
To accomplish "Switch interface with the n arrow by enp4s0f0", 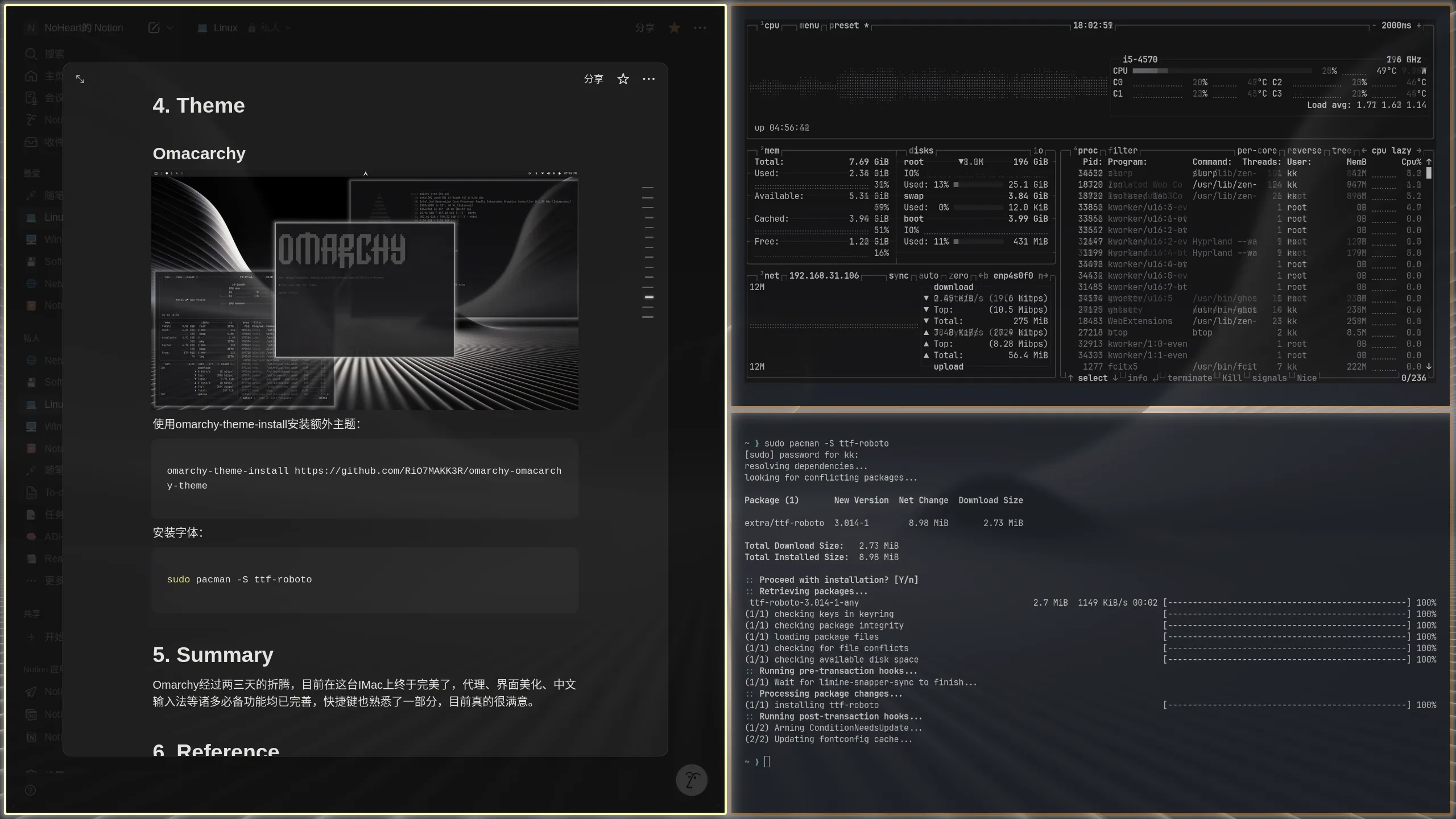I will click(1043, 276).
